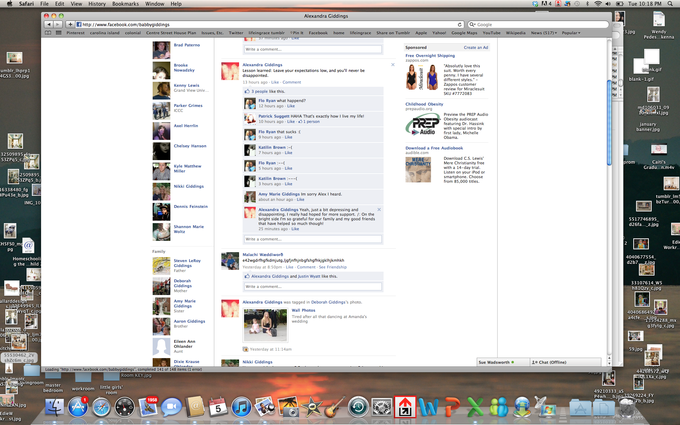Open System Preferences gears in dock

point(382,407)
